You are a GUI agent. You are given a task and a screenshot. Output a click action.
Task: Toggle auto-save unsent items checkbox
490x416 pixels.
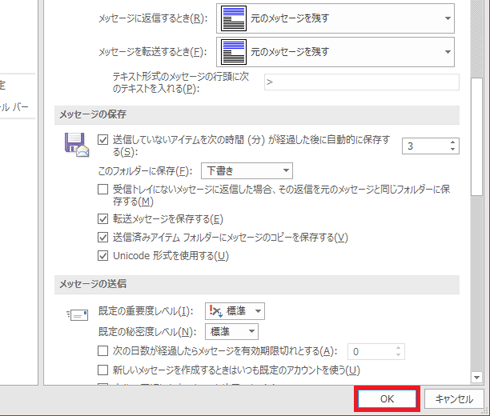tap(103, 139)
